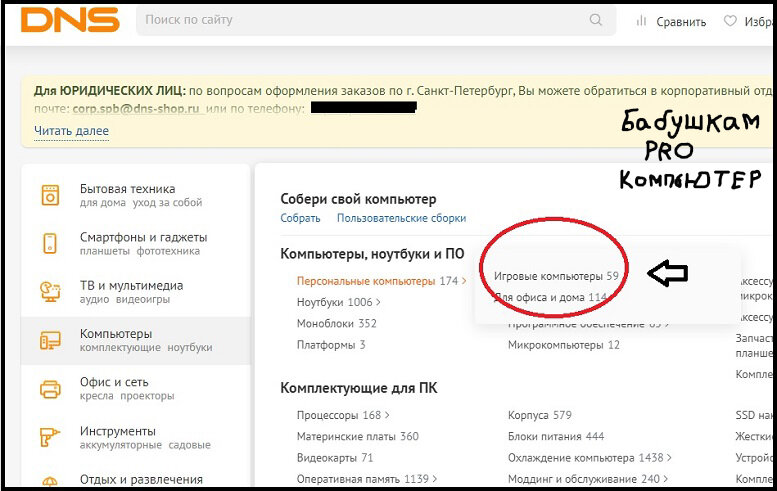Open Видеокарты 71 link
The height and width of the screenshot is (491, 777).
coord(335,458)
